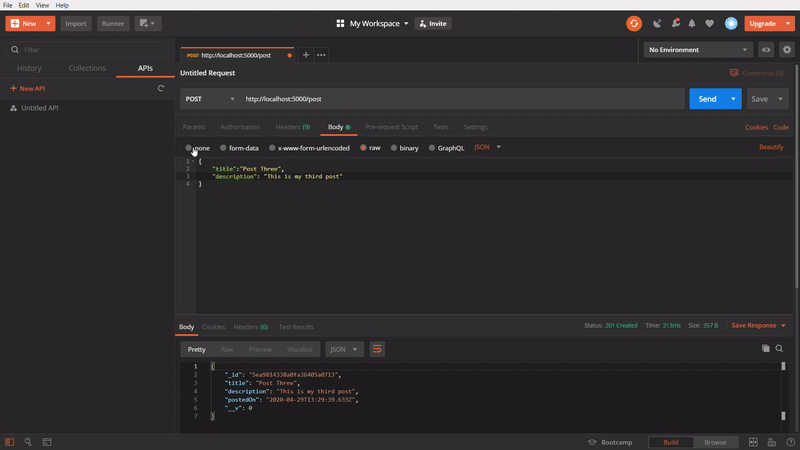Screen dimensions: 800x450
Task: Click the Send button
Action: (x=707, y=99)
